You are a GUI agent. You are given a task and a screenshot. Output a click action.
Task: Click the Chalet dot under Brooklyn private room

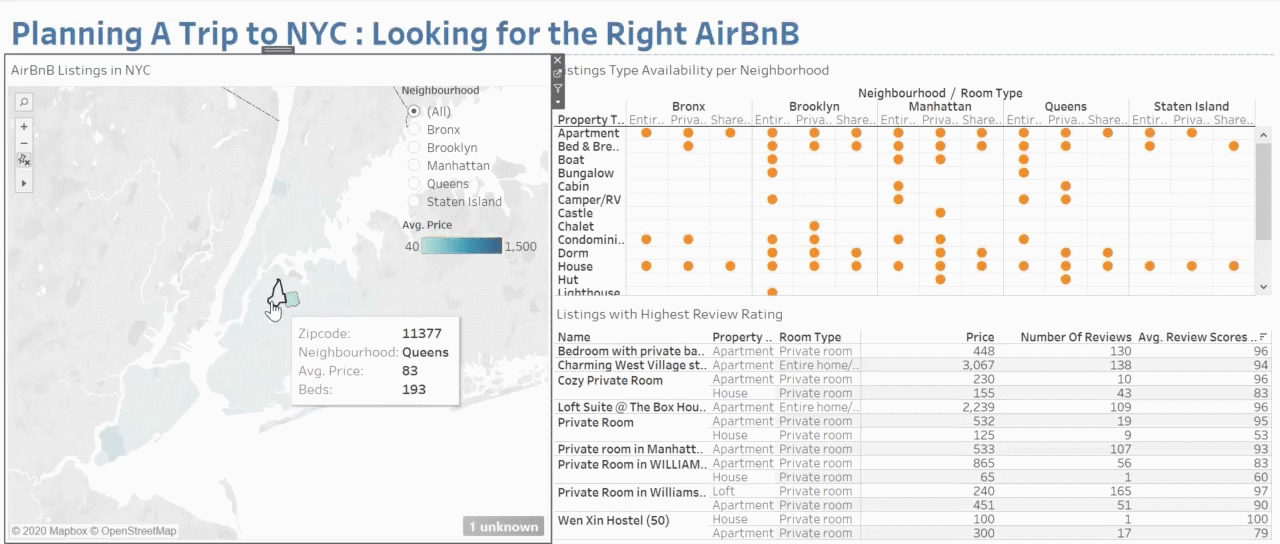point(814,227)
